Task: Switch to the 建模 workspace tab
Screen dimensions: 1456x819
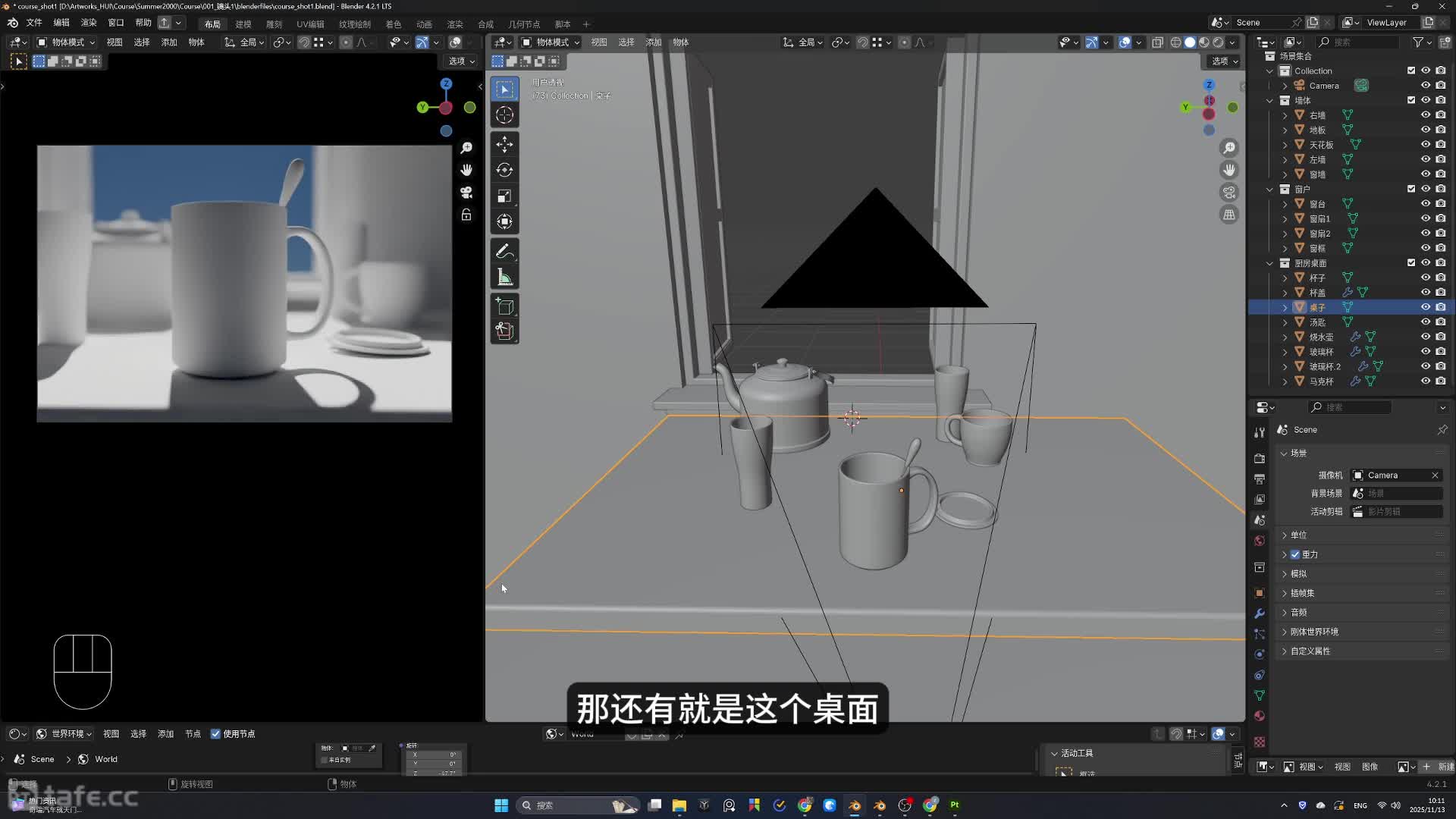Action: coord(243,24)
